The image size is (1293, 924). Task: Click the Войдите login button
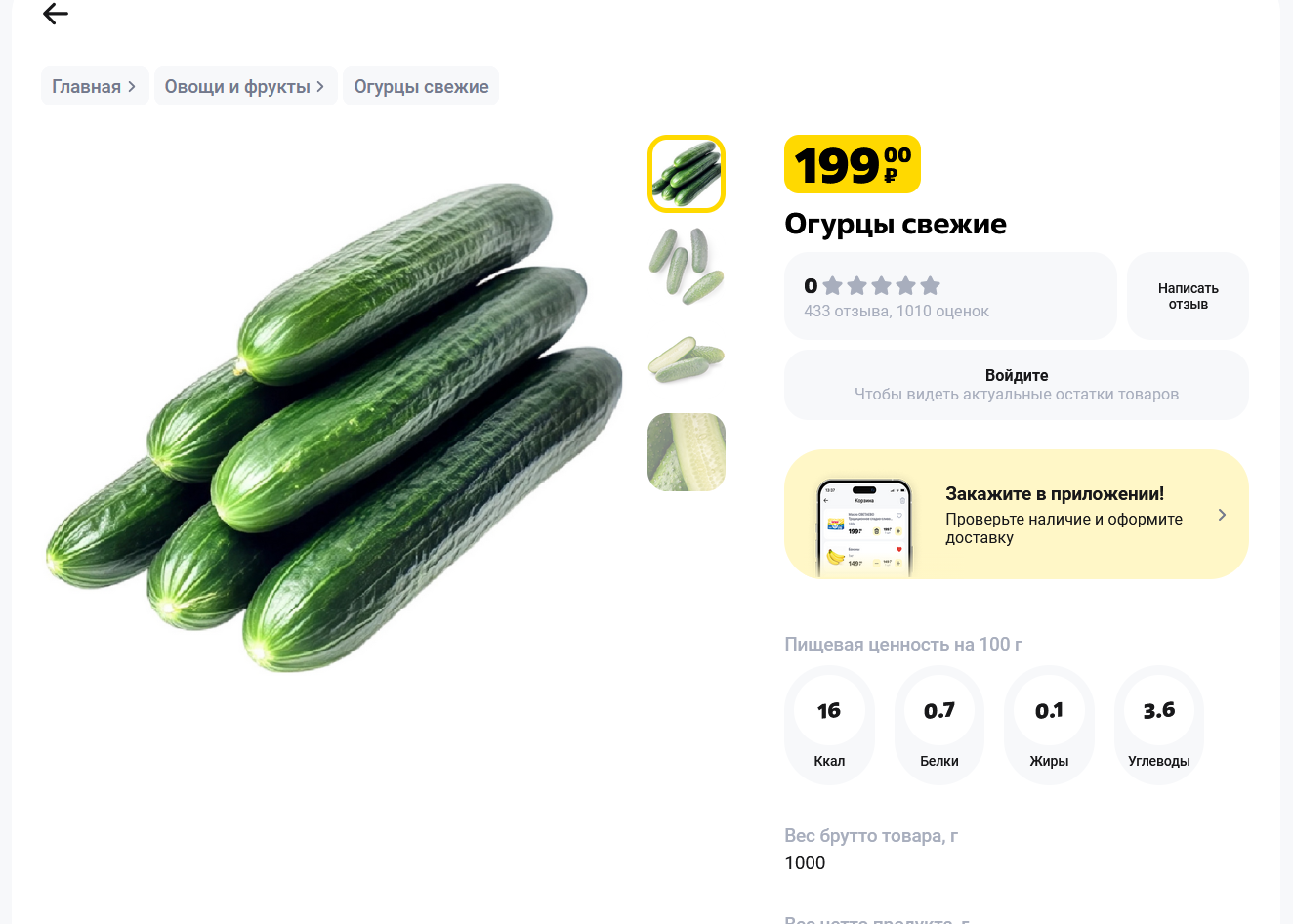(1016, 384)
